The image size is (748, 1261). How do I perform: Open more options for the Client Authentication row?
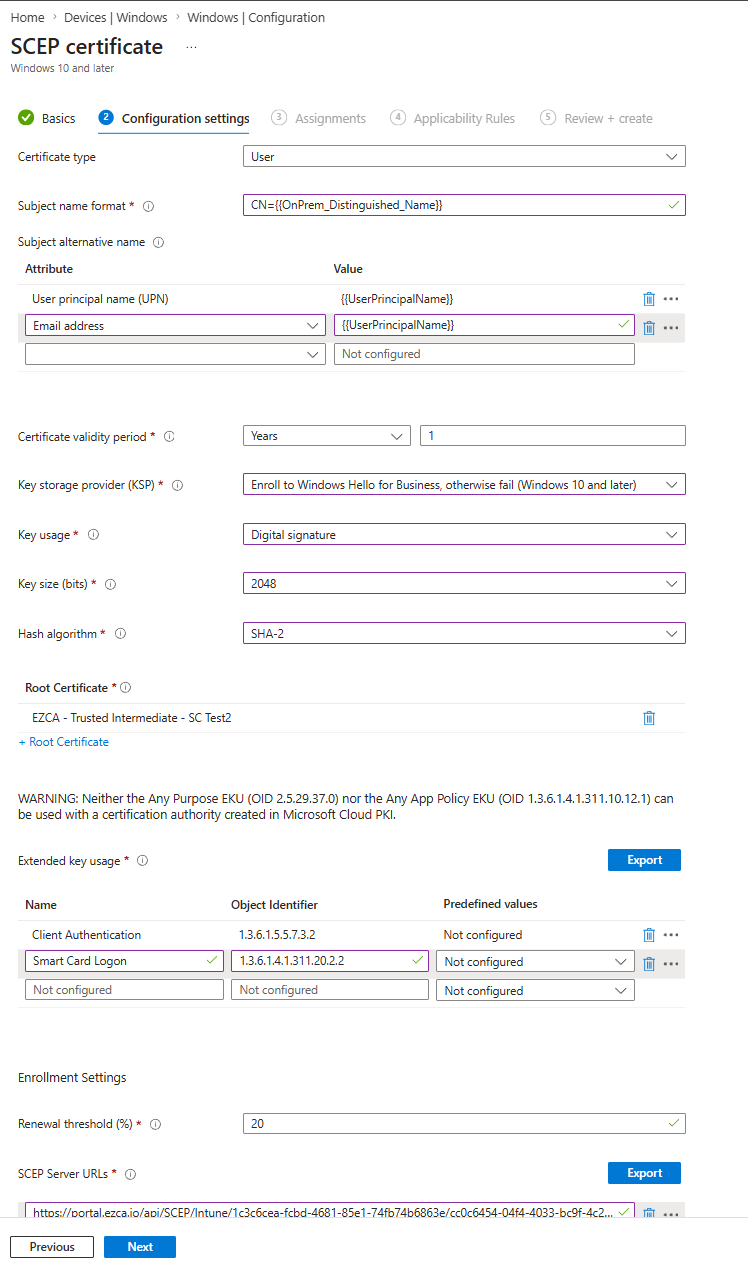[671, 934]
